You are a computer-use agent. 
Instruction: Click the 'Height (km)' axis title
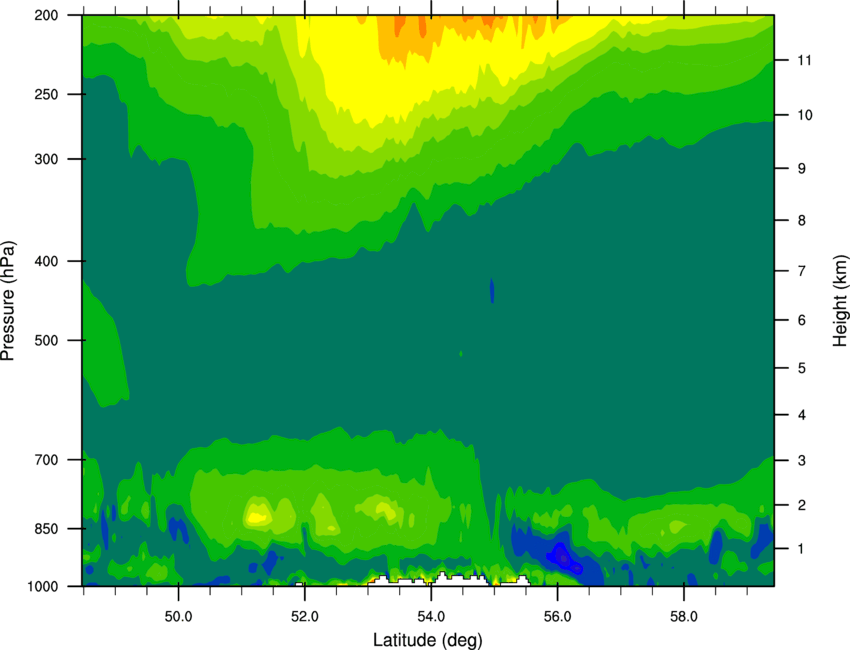840,301
